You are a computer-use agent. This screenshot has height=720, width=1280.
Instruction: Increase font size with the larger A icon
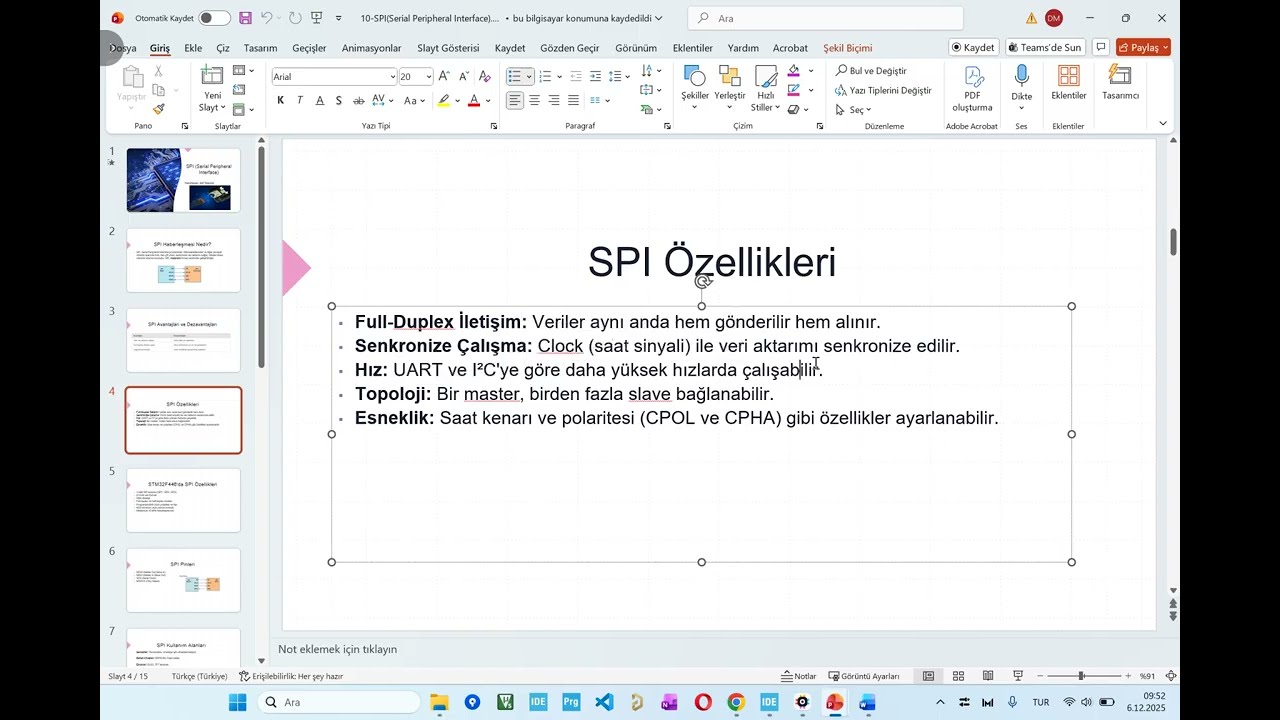[x=444, y=77]
